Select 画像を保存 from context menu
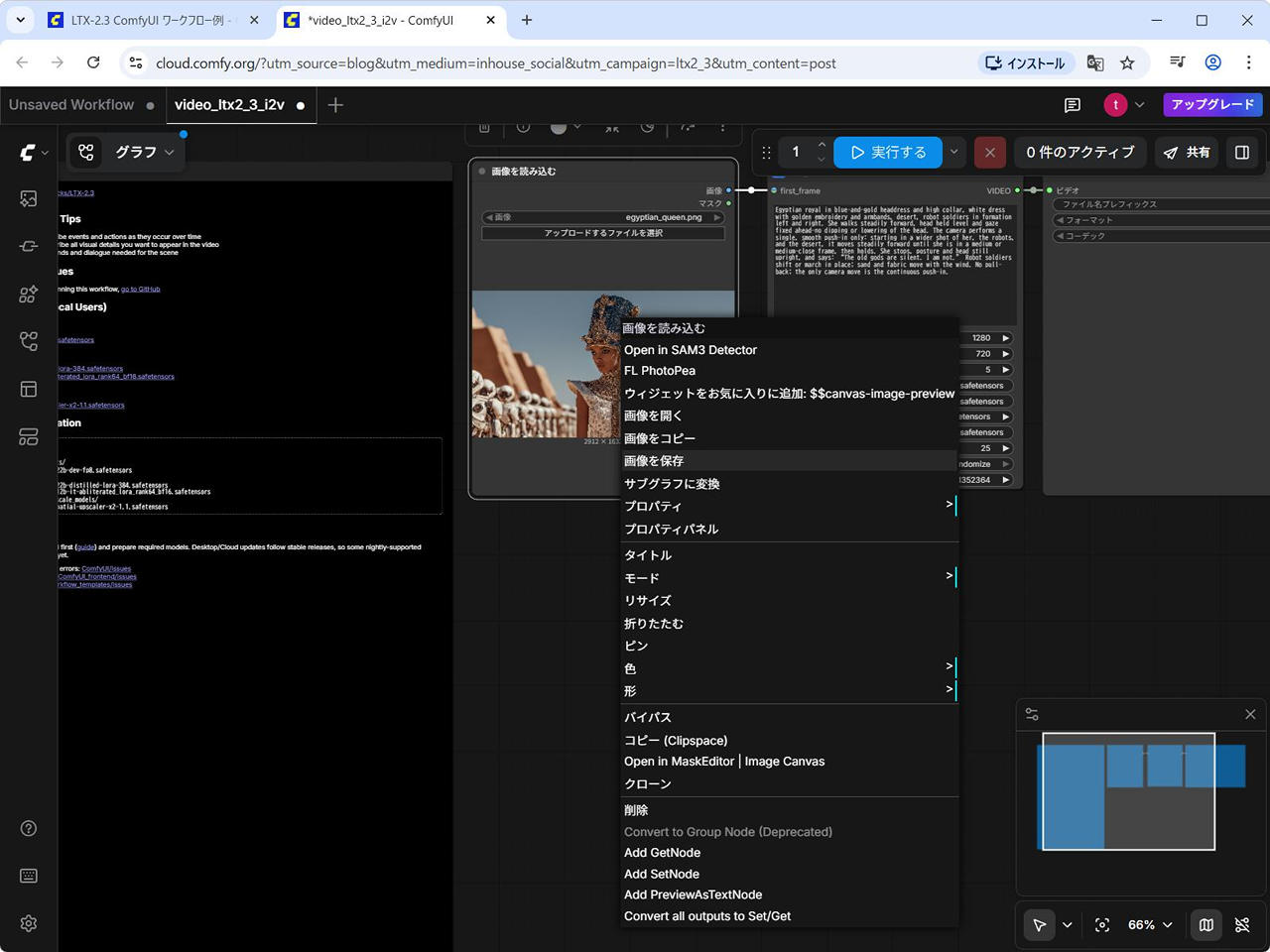This screenshot has width=1270, height=952. (654, 461)
